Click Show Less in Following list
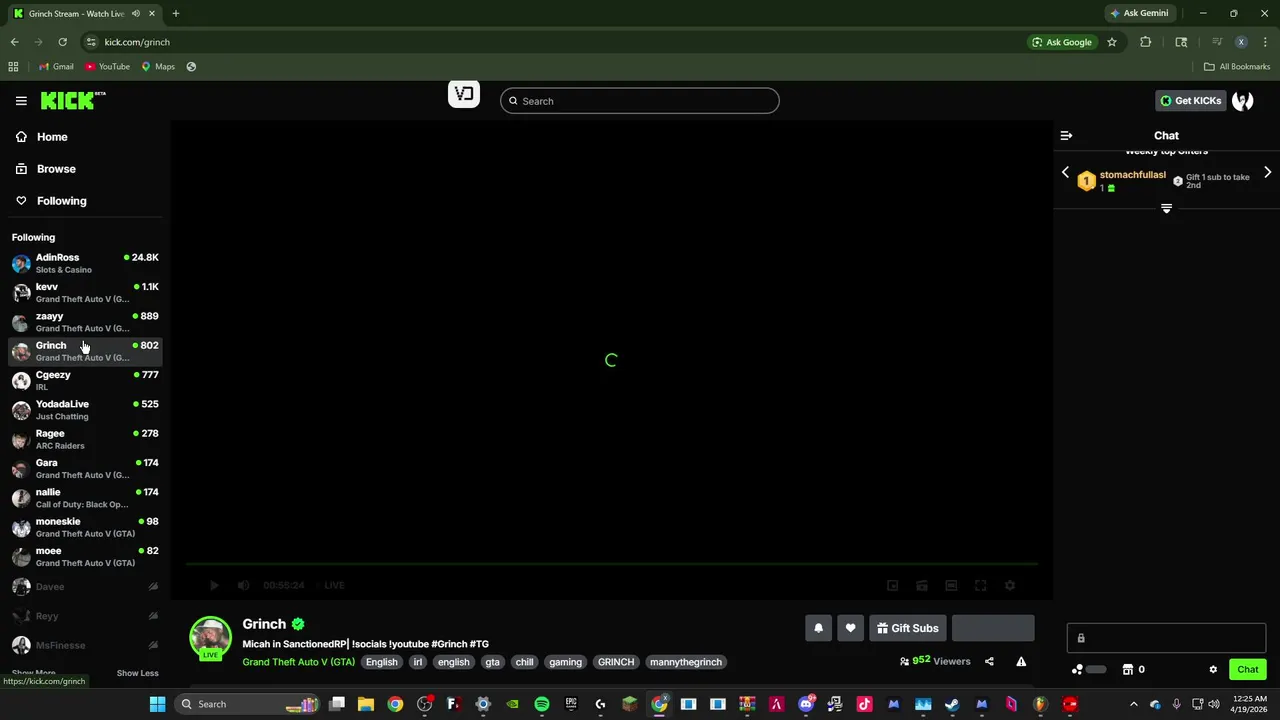The width and height of the screenshot is (1280, 720). click(x=137, y=673)
